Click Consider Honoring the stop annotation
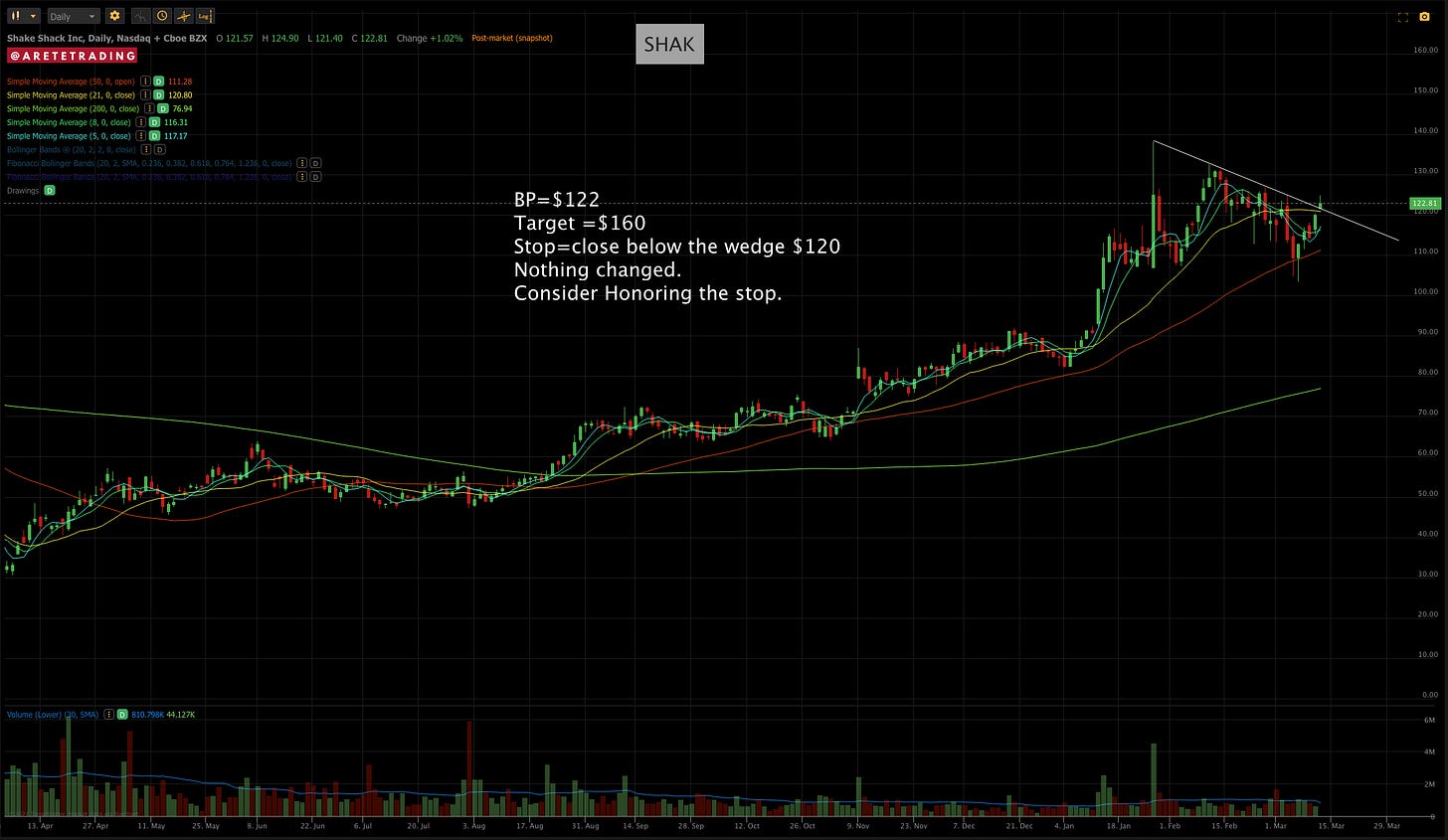 point(647,293)
